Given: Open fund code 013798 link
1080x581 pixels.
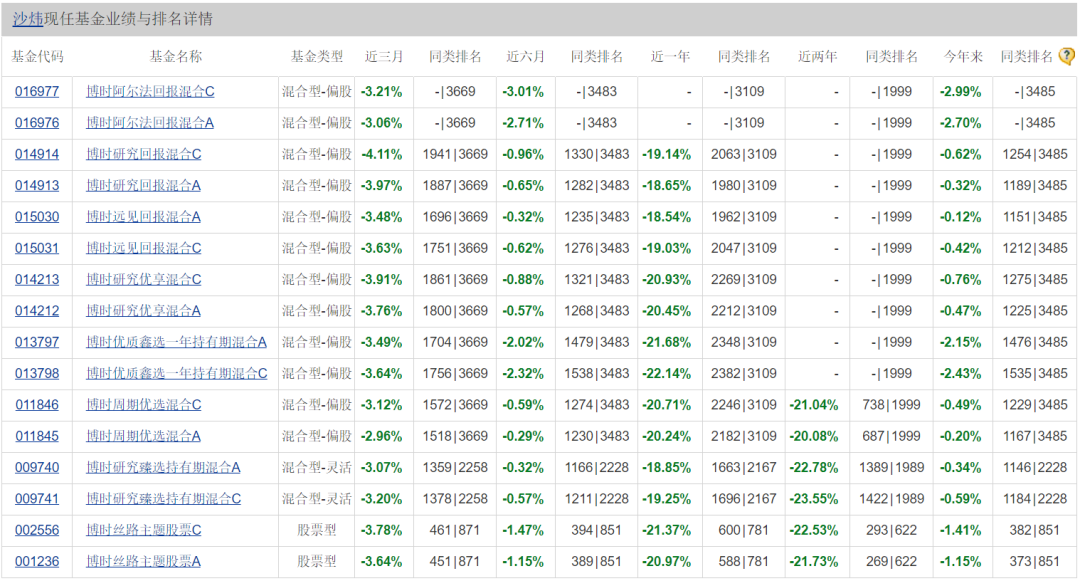Looking at the screenshot, I should (37, 374).
